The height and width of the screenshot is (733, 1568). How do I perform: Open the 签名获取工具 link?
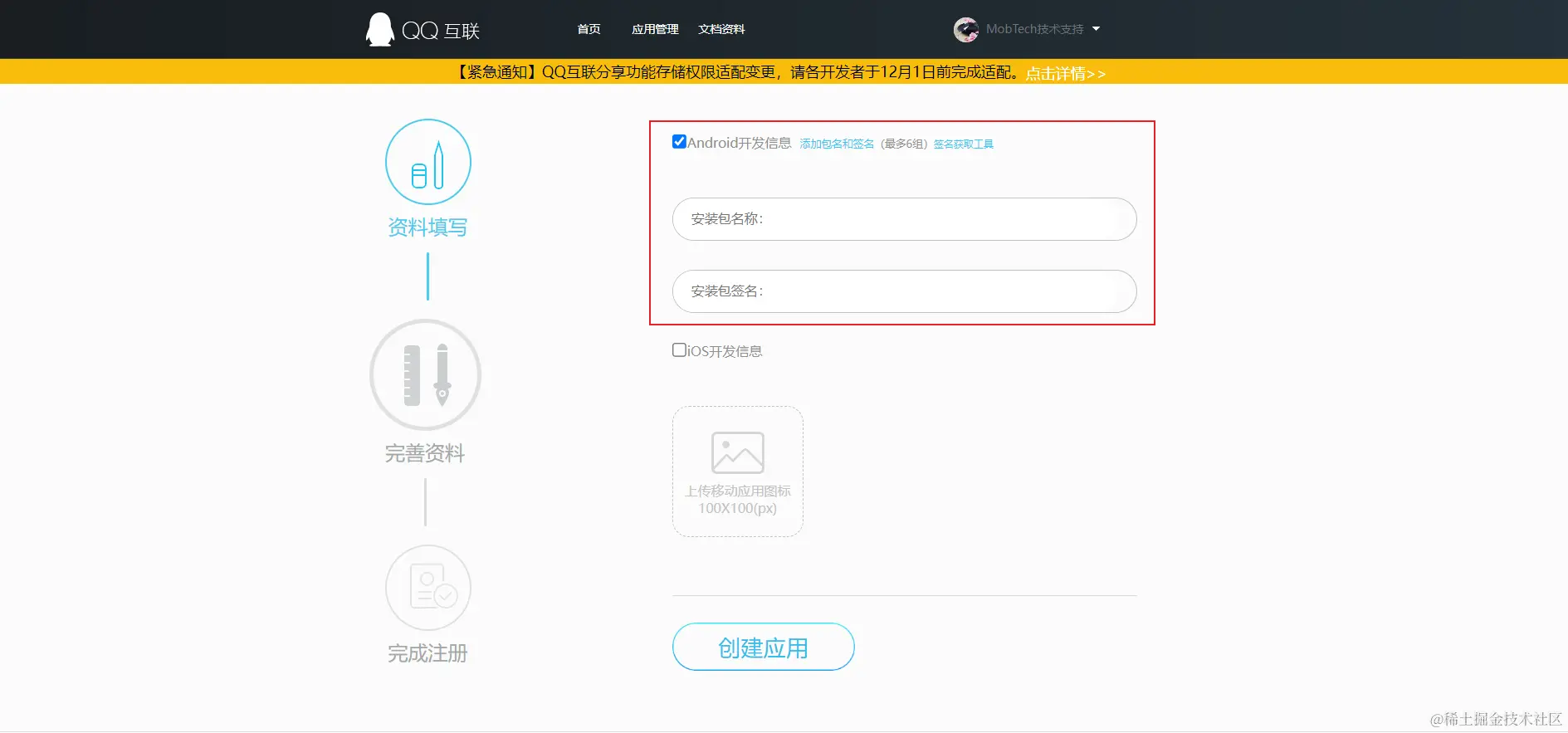[x=963, y=144]
